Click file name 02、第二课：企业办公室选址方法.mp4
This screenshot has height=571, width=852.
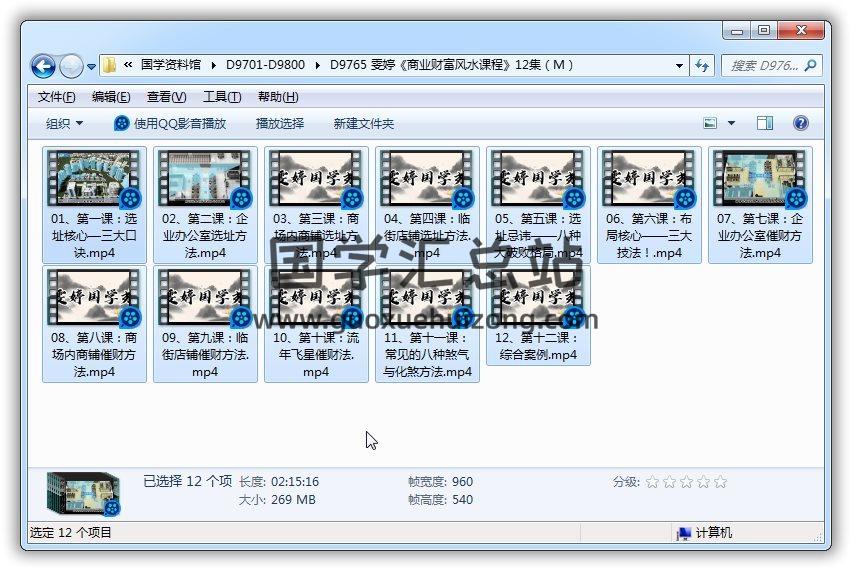205,236
